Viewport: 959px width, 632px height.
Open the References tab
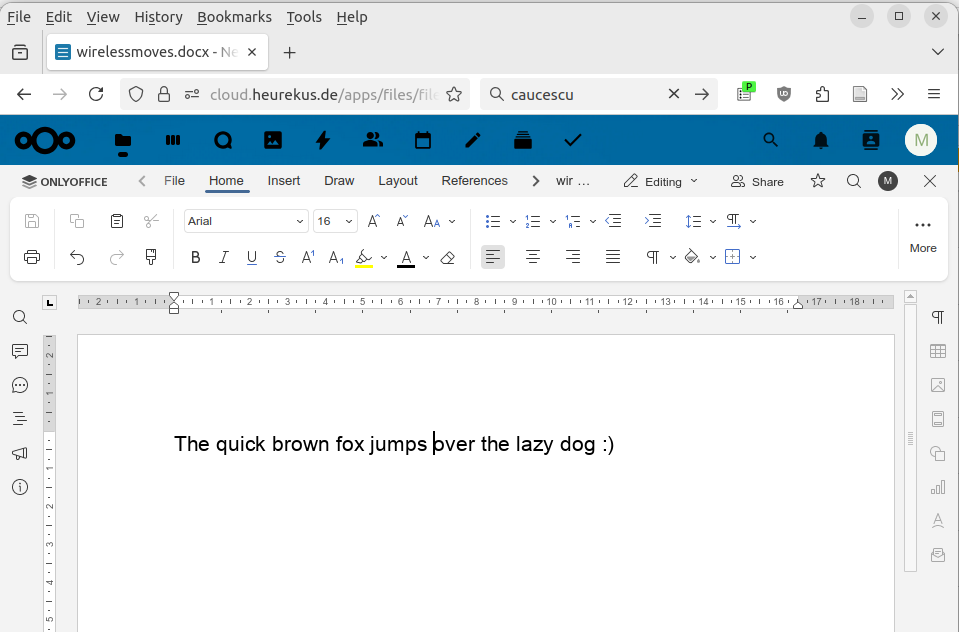pos(474,181)
